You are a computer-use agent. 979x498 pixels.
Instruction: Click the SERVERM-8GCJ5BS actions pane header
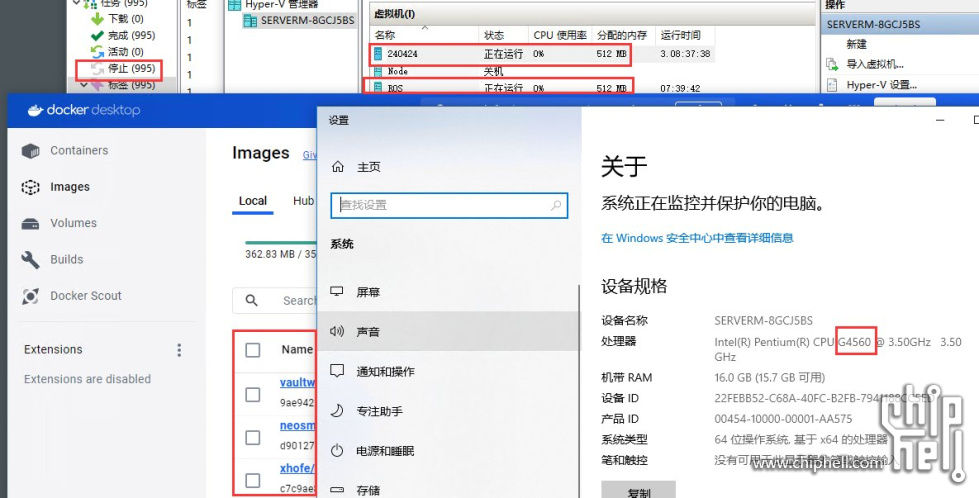[900, 25]
